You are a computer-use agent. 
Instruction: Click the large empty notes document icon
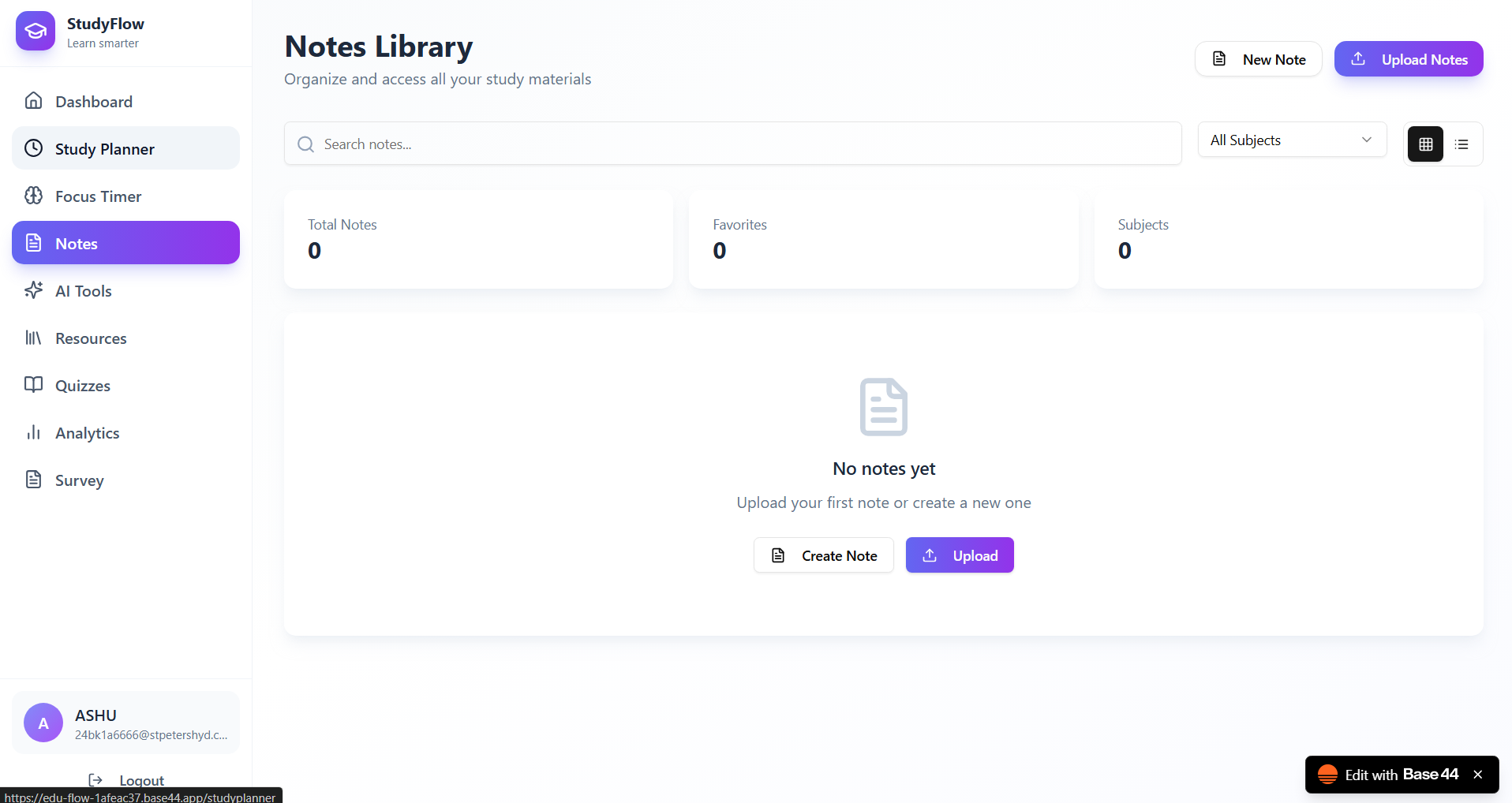click(x=883, y=407)
